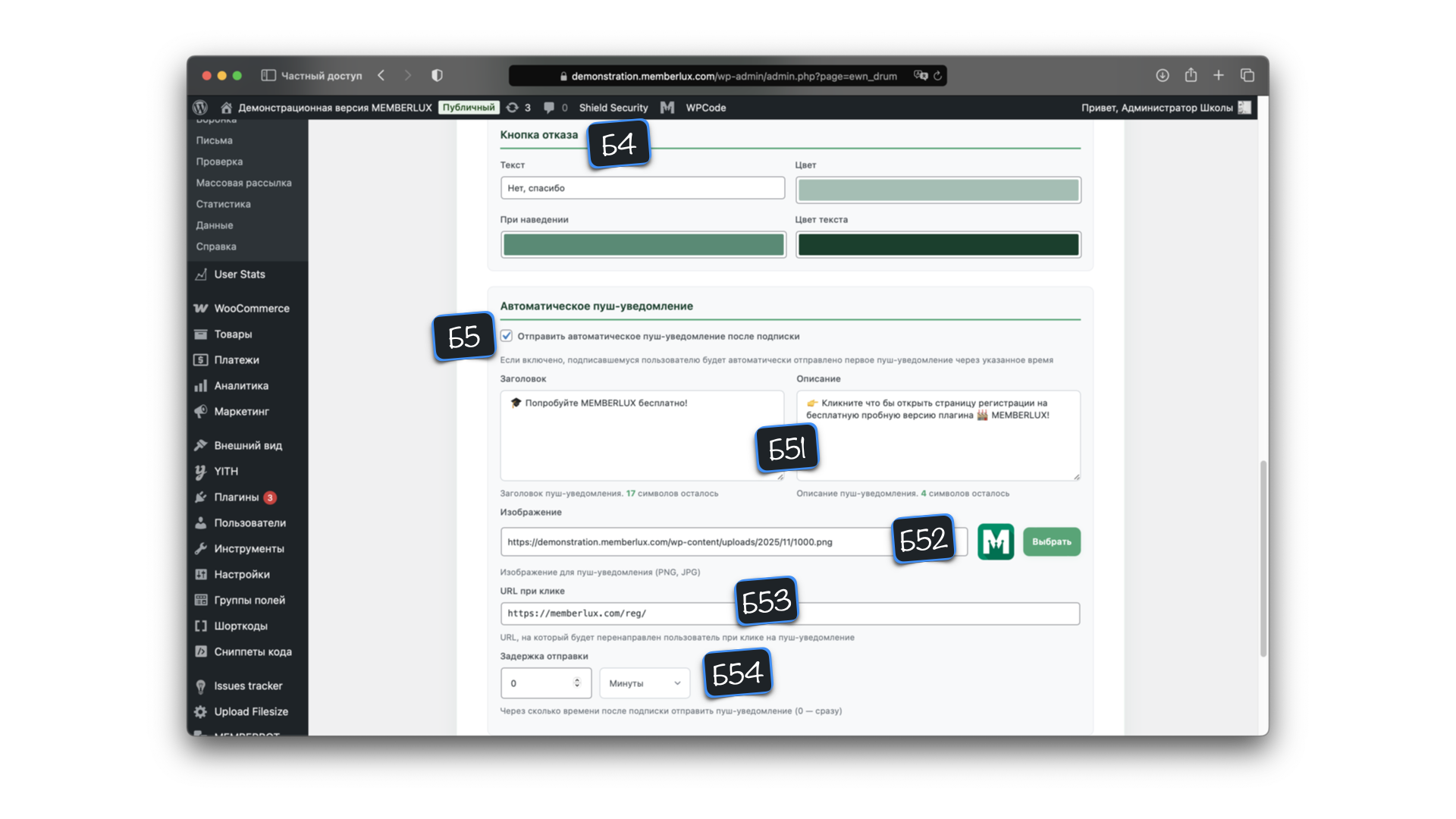Click the Safari share icon

1191,75
